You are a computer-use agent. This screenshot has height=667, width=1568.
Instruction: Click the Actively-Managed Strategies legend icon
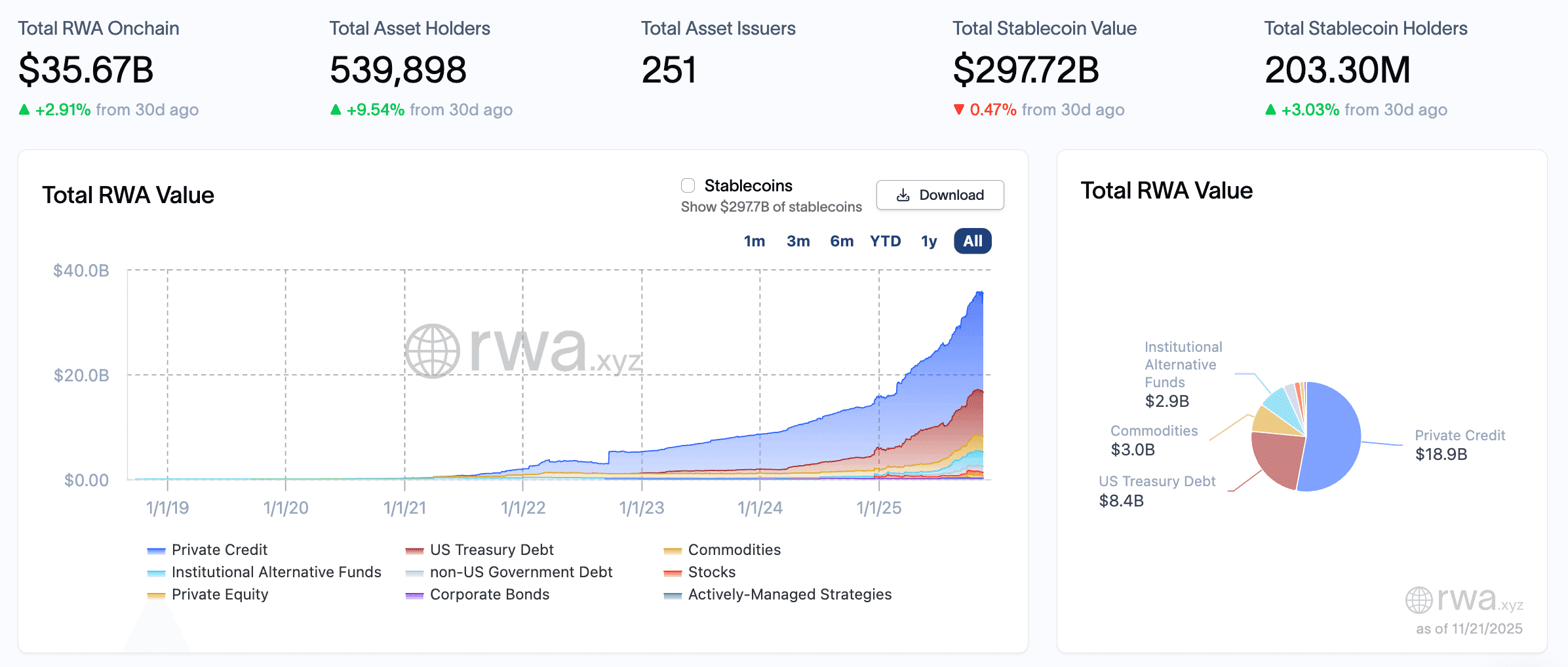point(673,595)
